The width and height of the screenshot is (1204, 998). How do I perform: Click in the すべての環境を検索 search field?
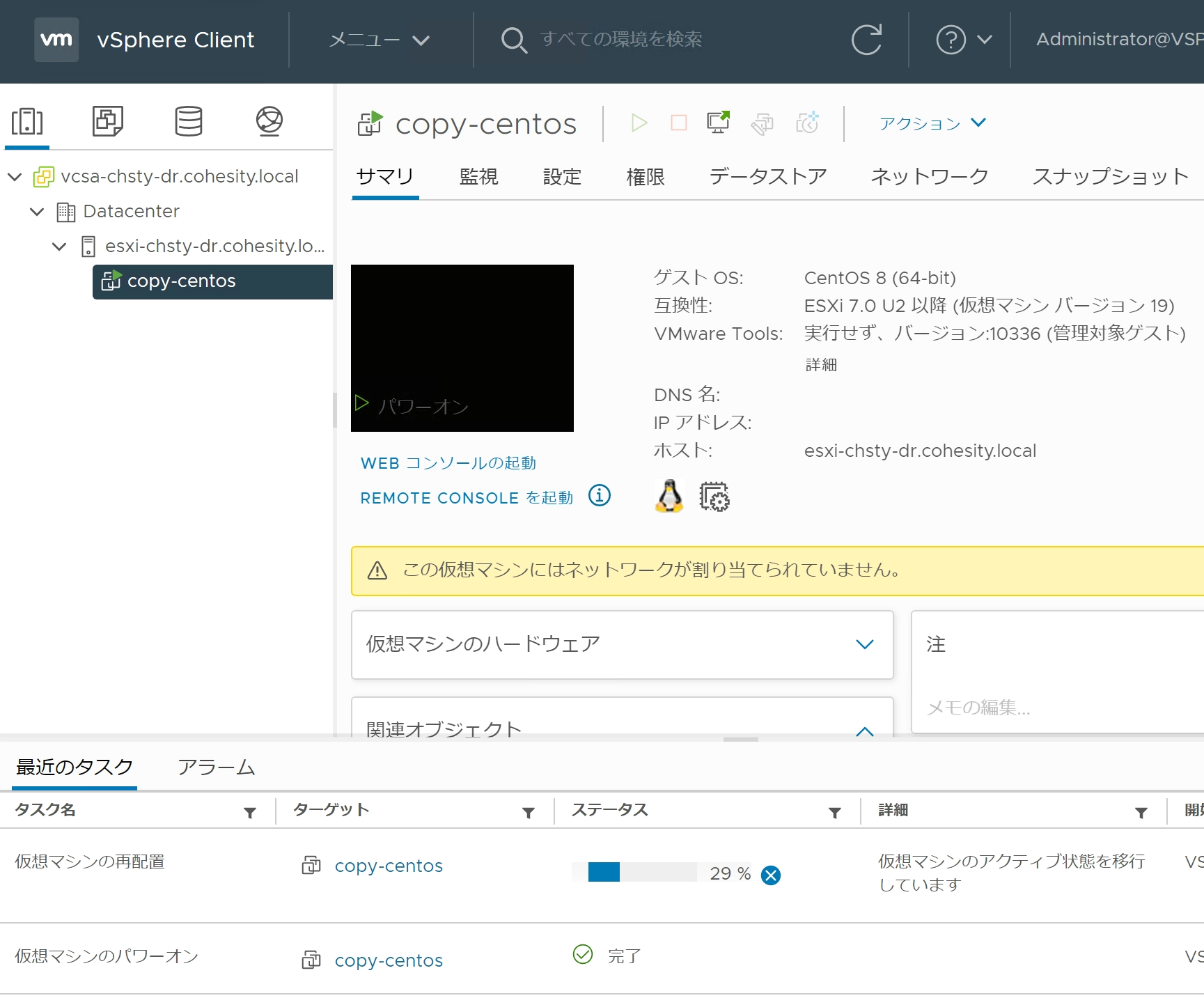[x=621, y=39]
